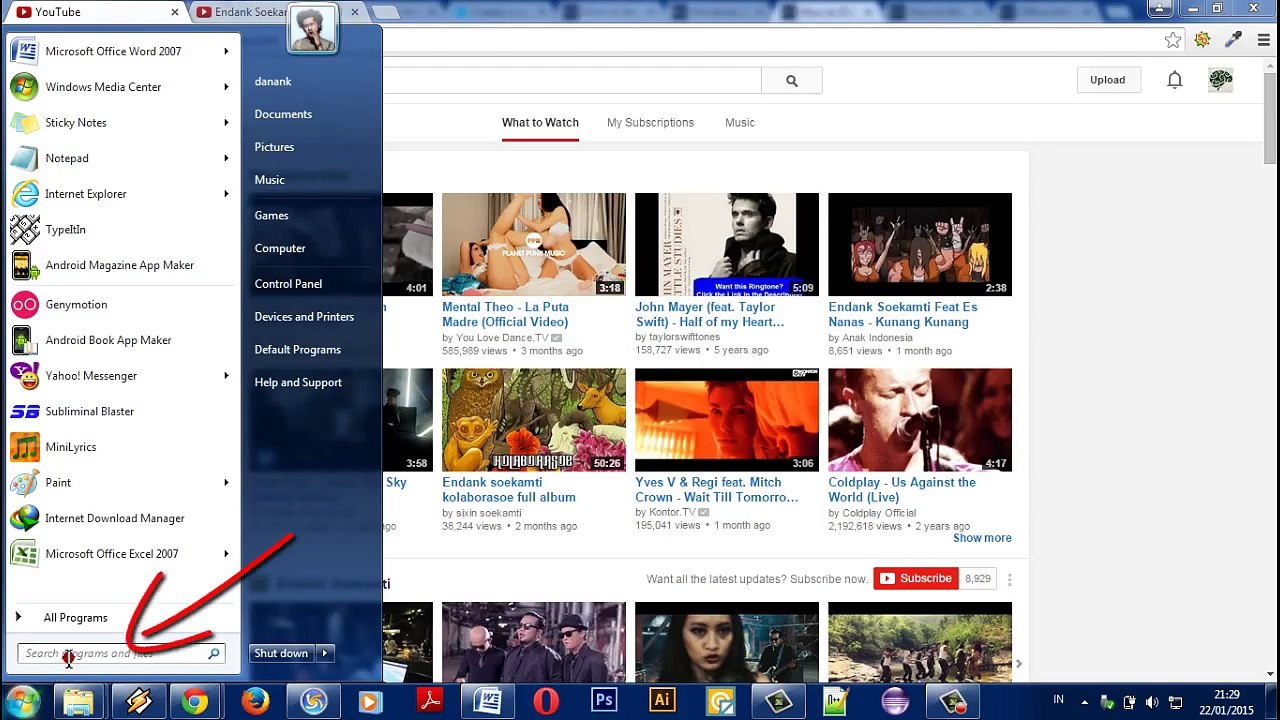Open the Chrome hamburger menu
The height and width of the screenshot is (720, 1280).
[x=1264, y=40]
